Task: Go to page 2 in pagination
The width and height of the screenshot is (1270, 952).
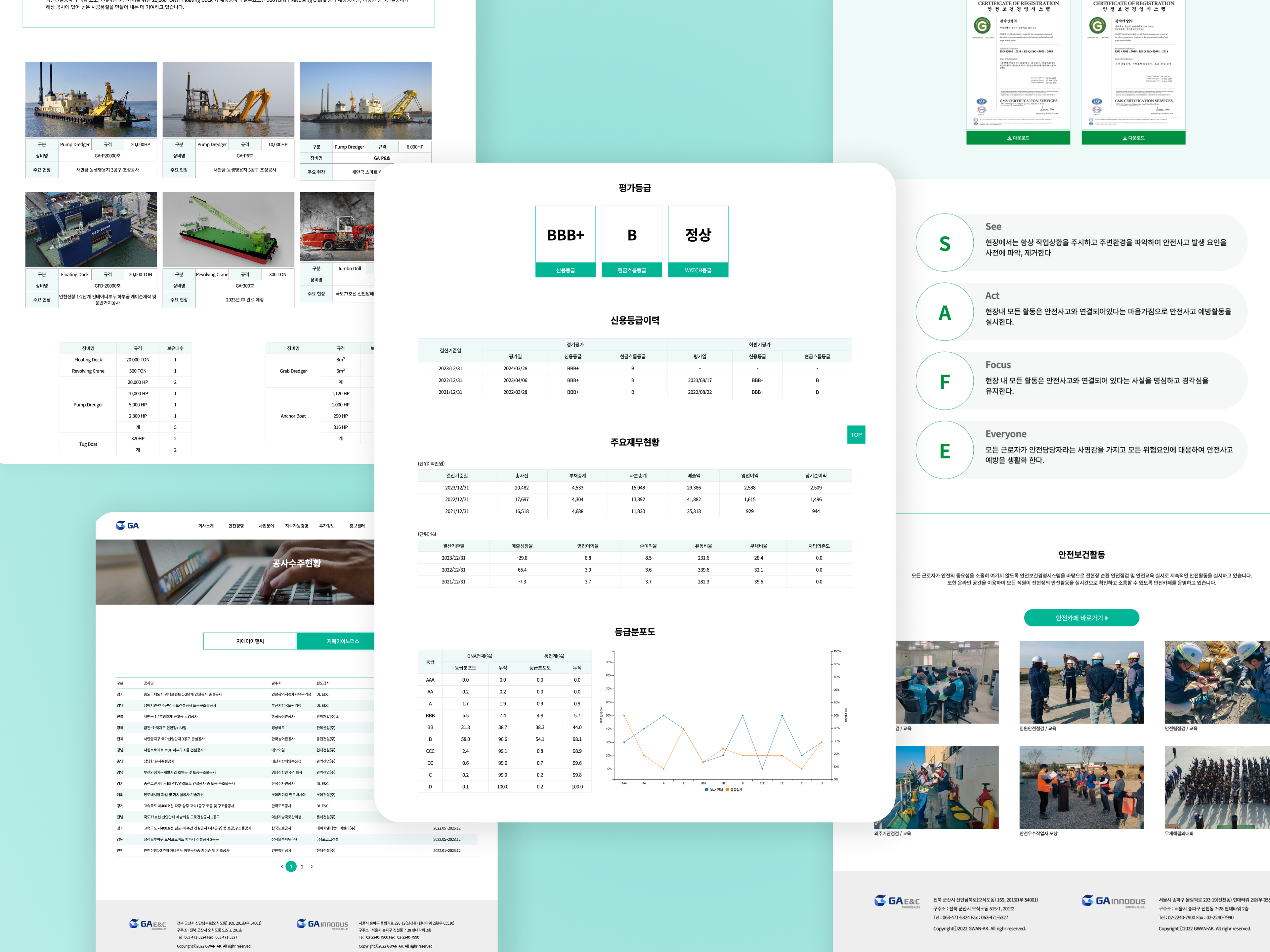Action: (302, 866)
